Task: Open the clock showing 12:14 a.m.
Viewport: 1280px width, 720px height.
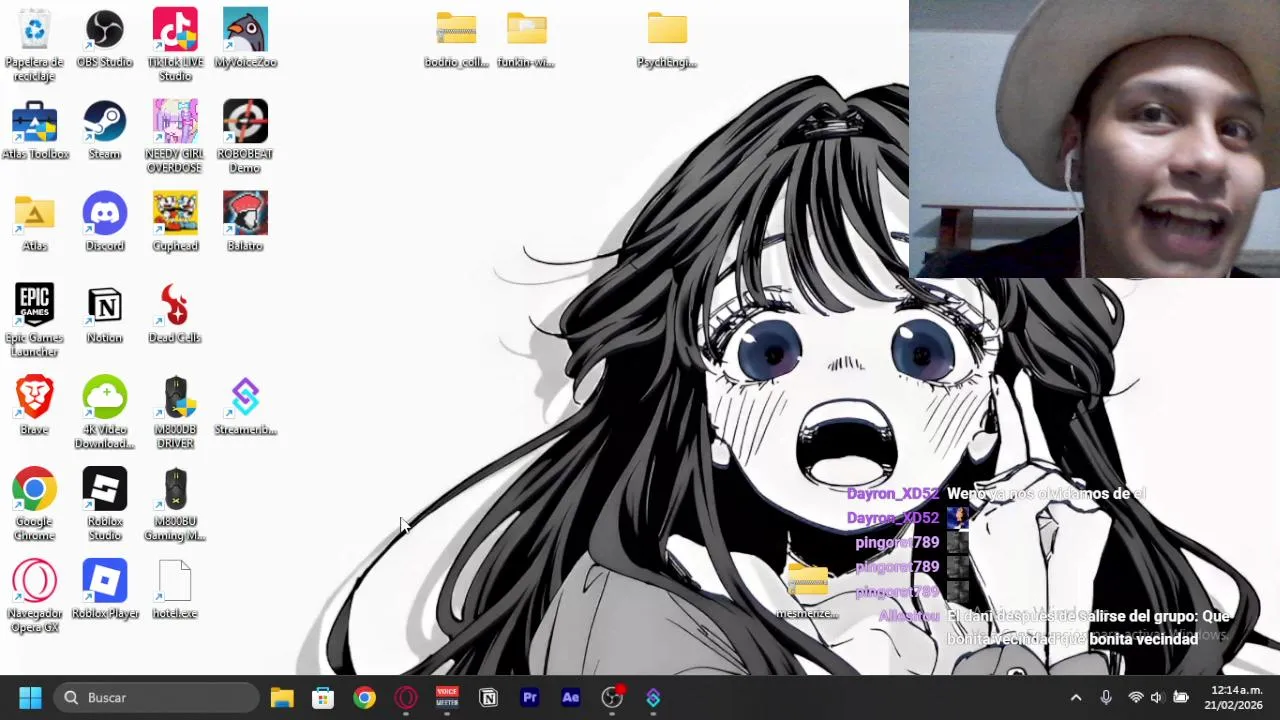Action: tap(1234, 697)
